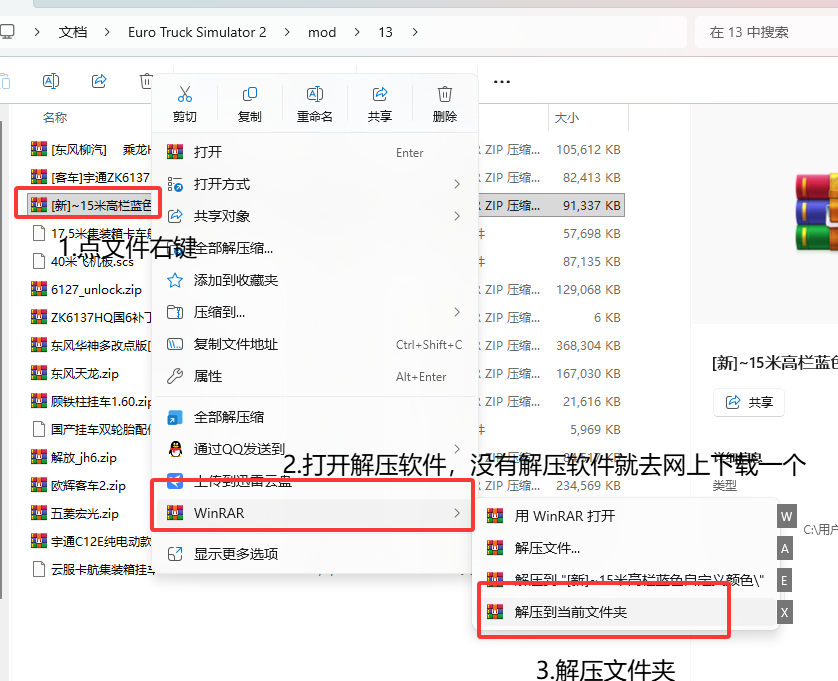Click the Share (共享) icon in context menu
Screen dimensions: 838x681
pyautogui.click(x=379, y=95)
